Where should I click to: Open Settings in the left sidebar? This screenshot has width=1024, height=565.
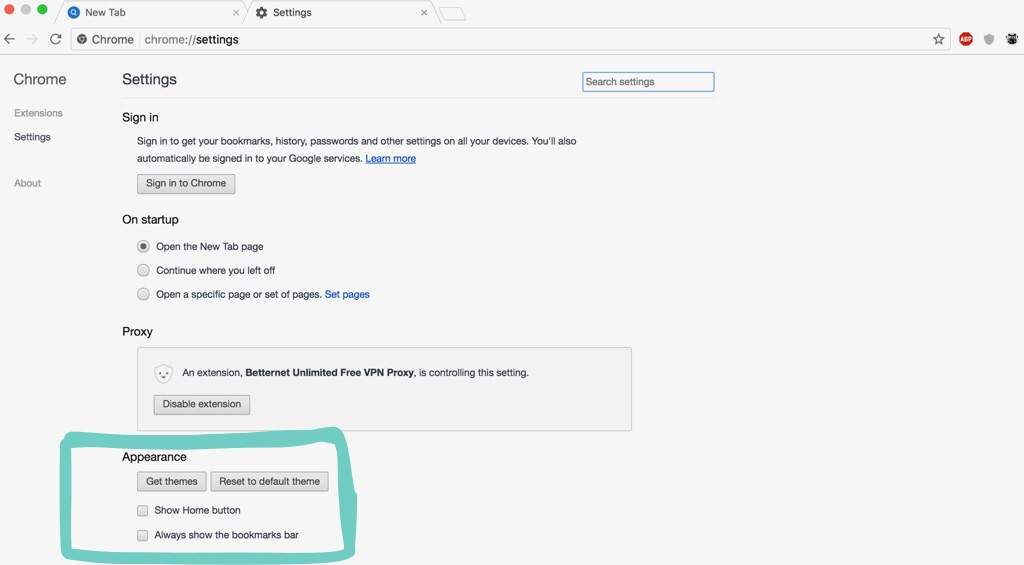pos(32,137)
